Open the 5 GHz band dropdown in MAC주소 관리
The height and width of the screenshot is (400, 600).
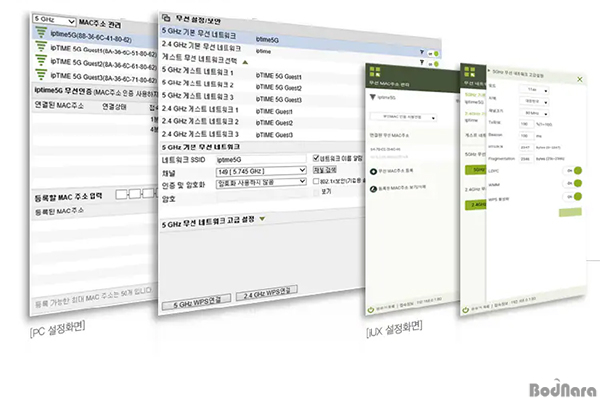coord(54,20)
